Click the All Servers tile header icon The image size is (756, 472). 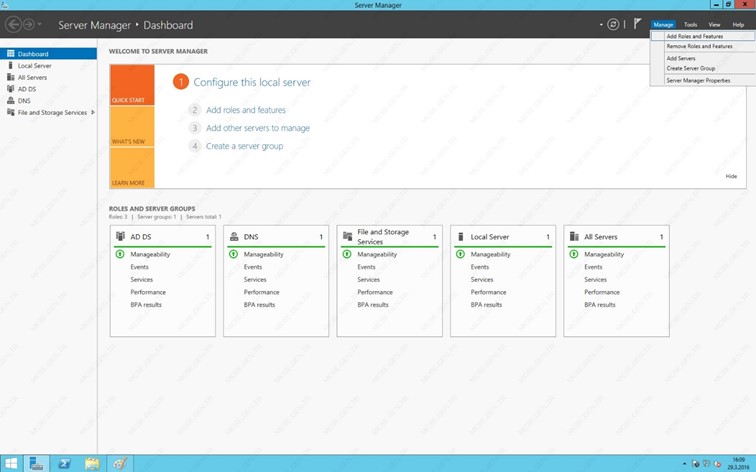pos(574,236)
